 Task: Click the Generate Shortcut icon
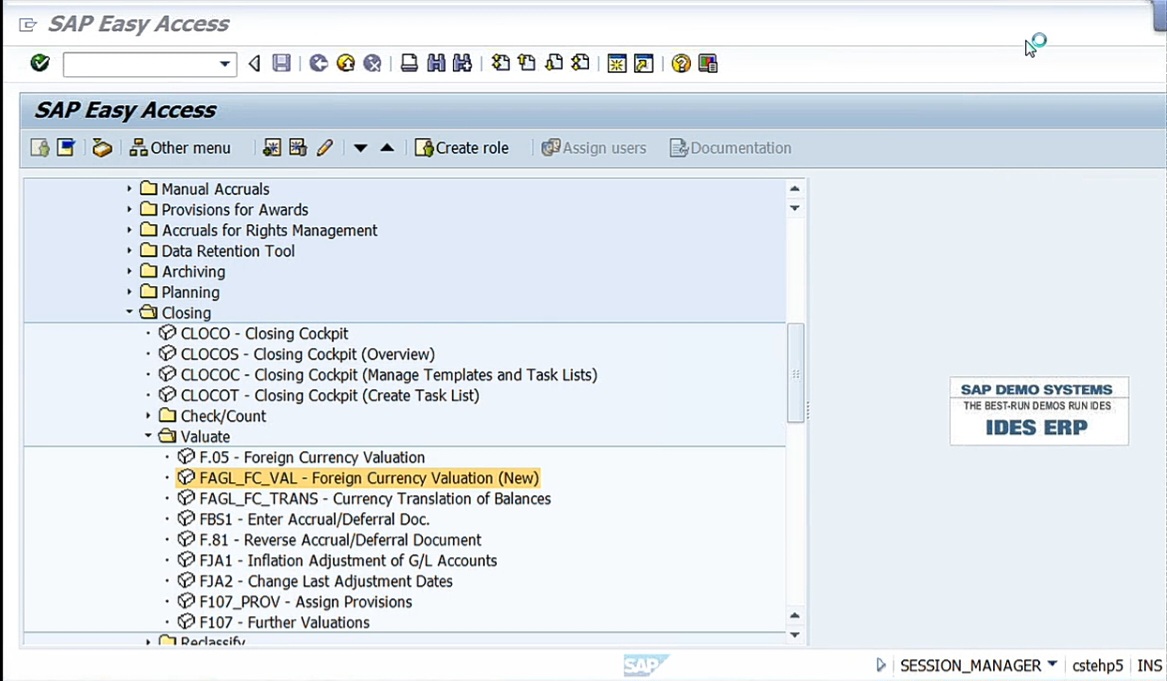pyautogui.click(x=644, y=63)
